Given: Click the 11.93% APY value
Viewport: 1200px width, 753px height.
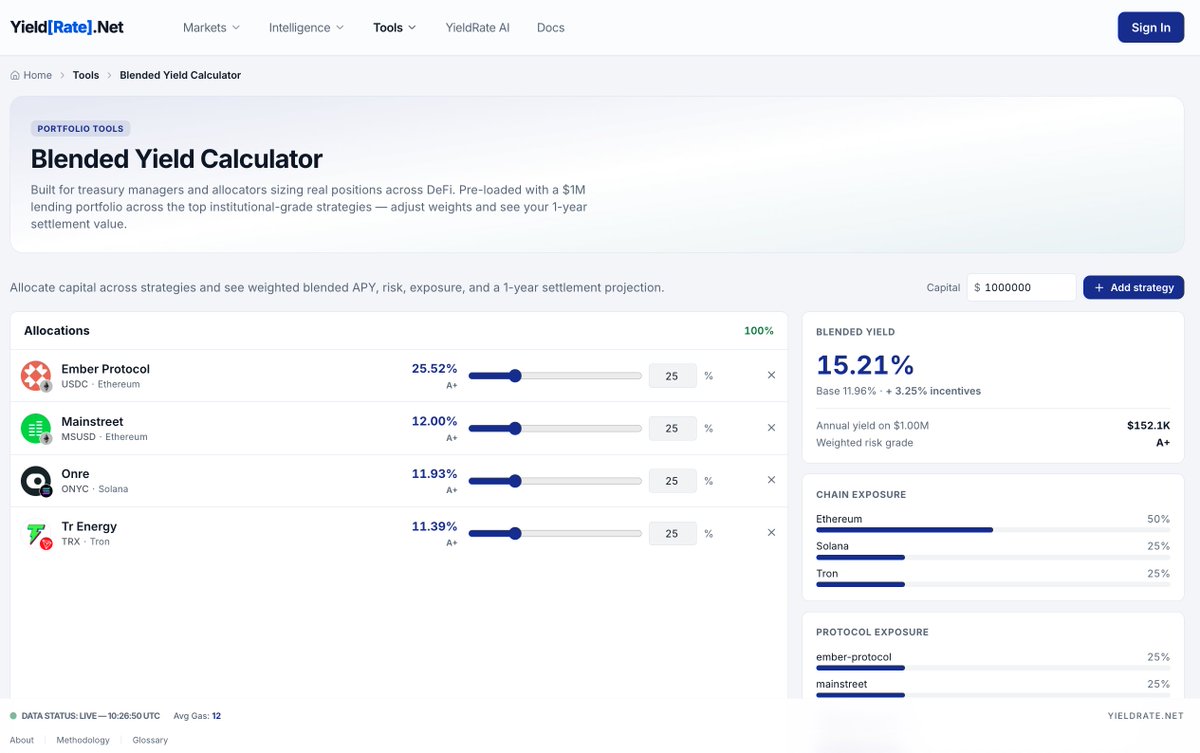Looking at the screenshot, I should tap(434, 474).
